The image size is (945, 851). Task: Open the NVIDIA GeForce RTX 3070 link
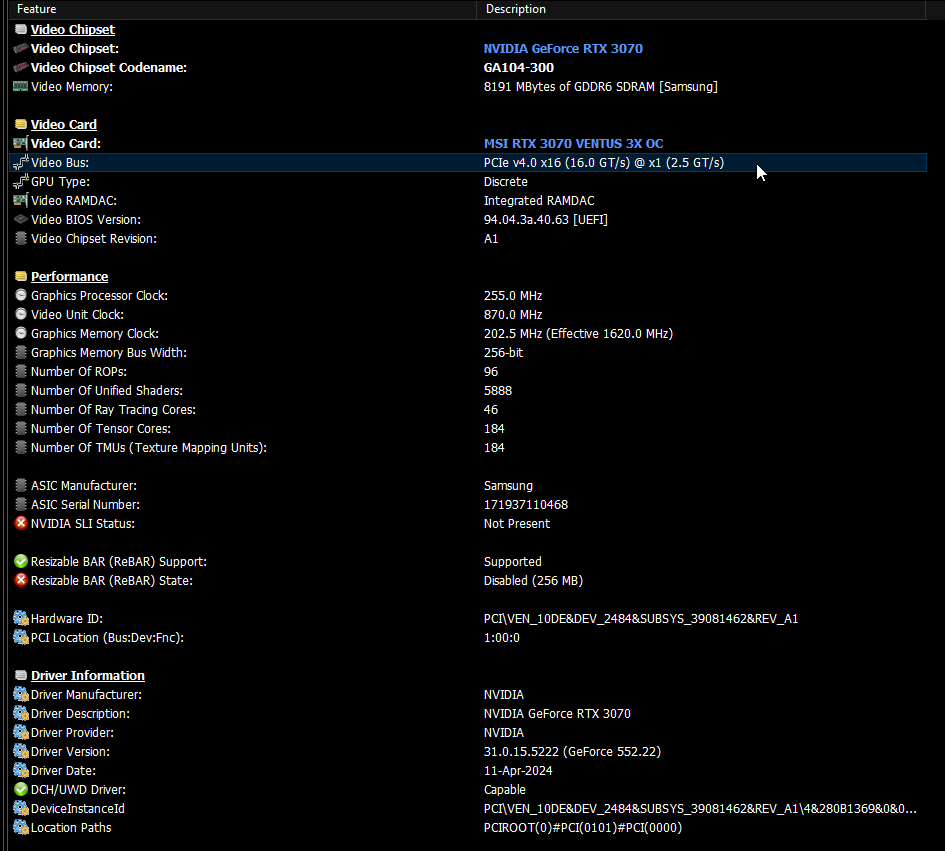coord(563,48)
